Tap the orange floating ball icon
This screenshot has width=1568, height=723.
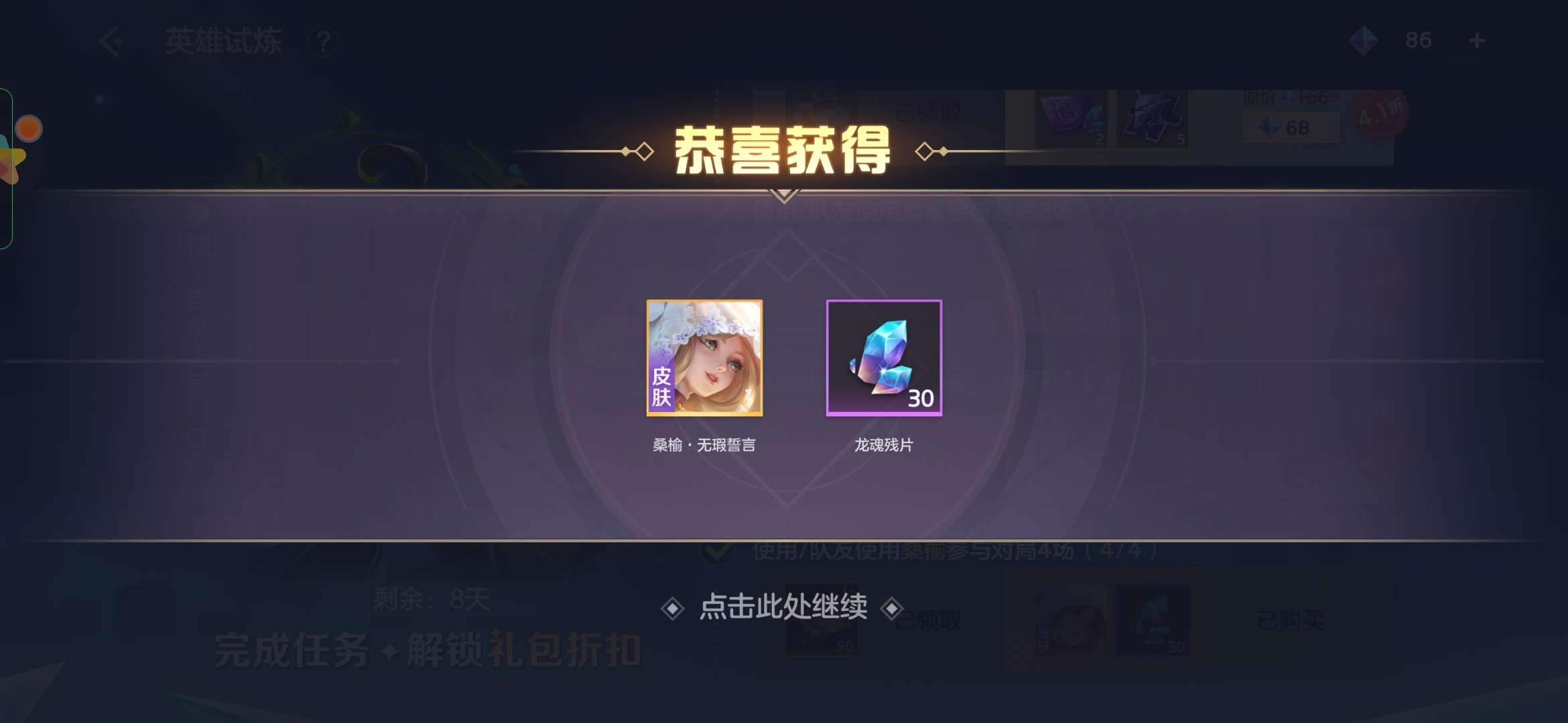pyautogui.click(x=29, y=129)
